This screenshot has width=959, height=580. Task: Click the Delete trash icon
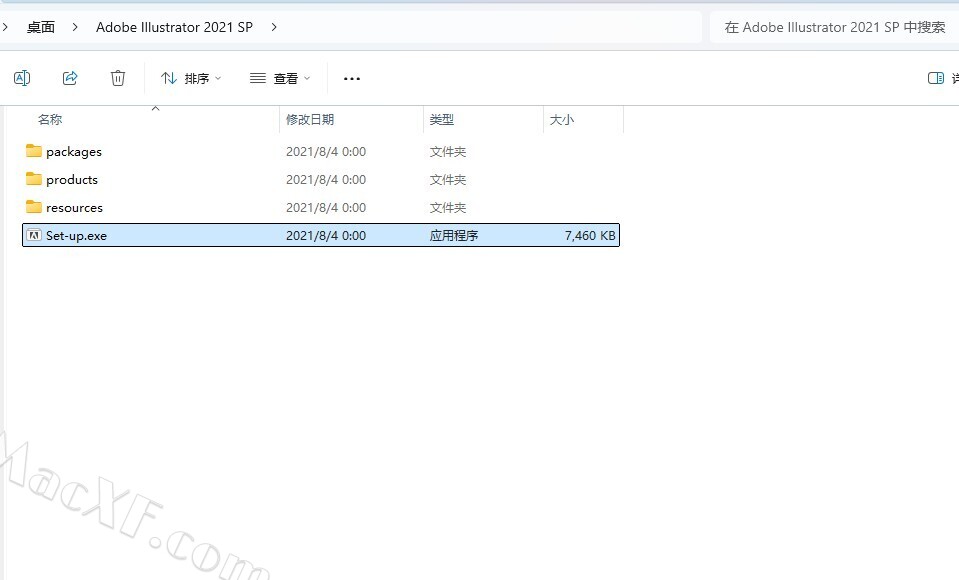(x=117, y=78)
